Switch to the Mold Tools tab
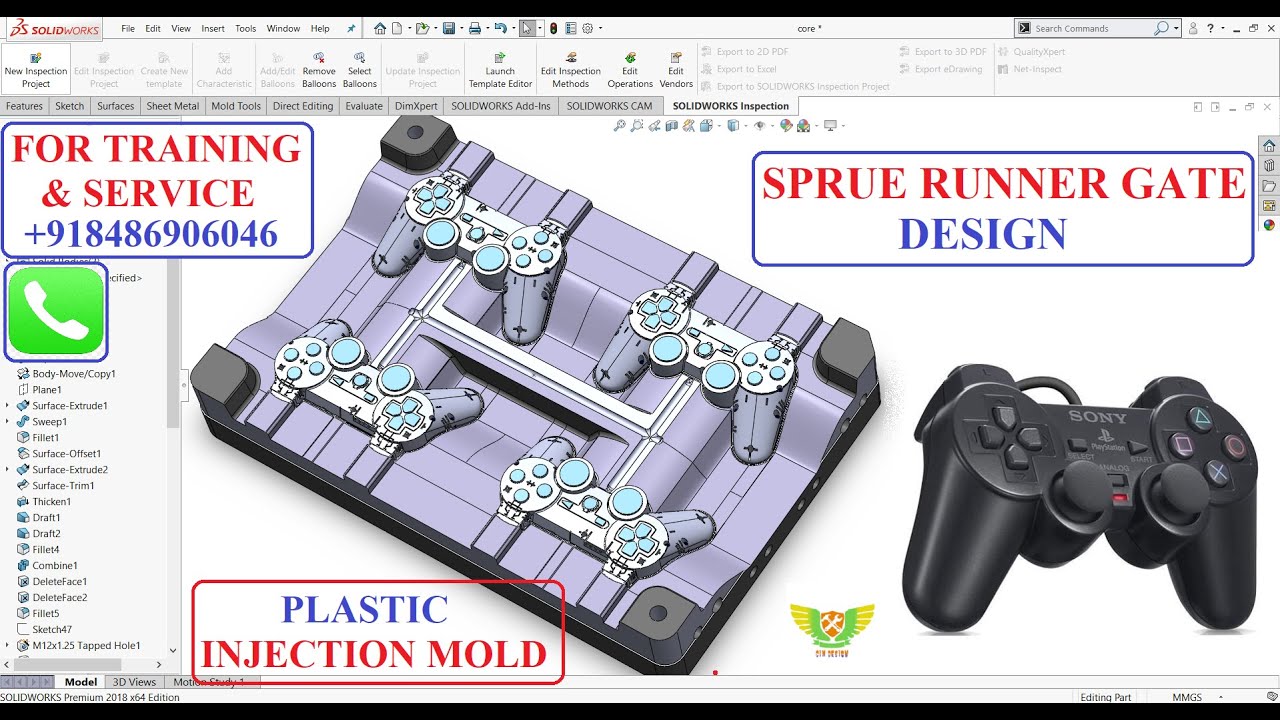 pyautogui.click(x=236, y=106)
